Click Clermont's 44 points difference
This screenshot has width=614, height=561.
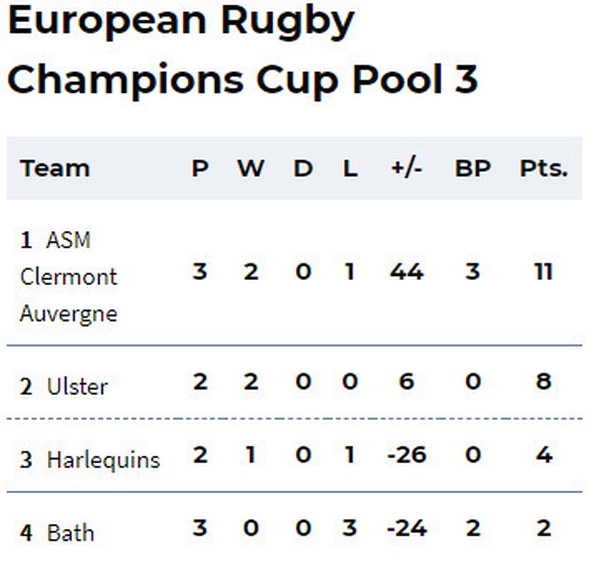pos(406,271)
